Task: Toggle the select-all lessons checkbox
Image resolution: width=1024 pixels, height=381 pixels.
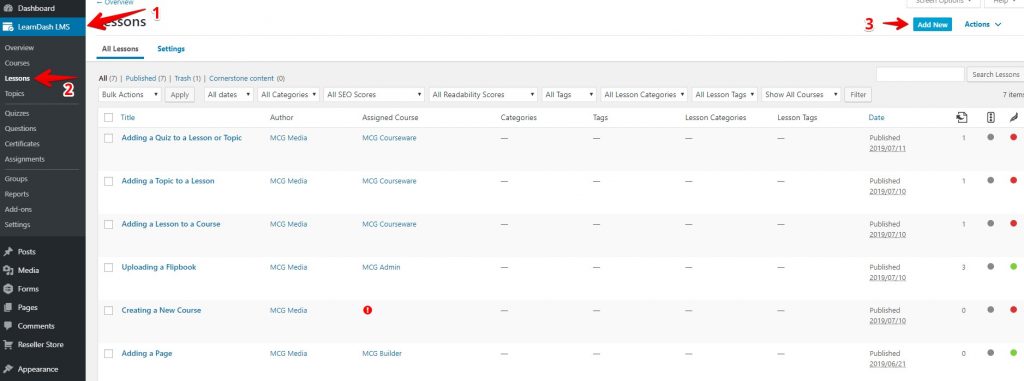Action: pos(108,118)
